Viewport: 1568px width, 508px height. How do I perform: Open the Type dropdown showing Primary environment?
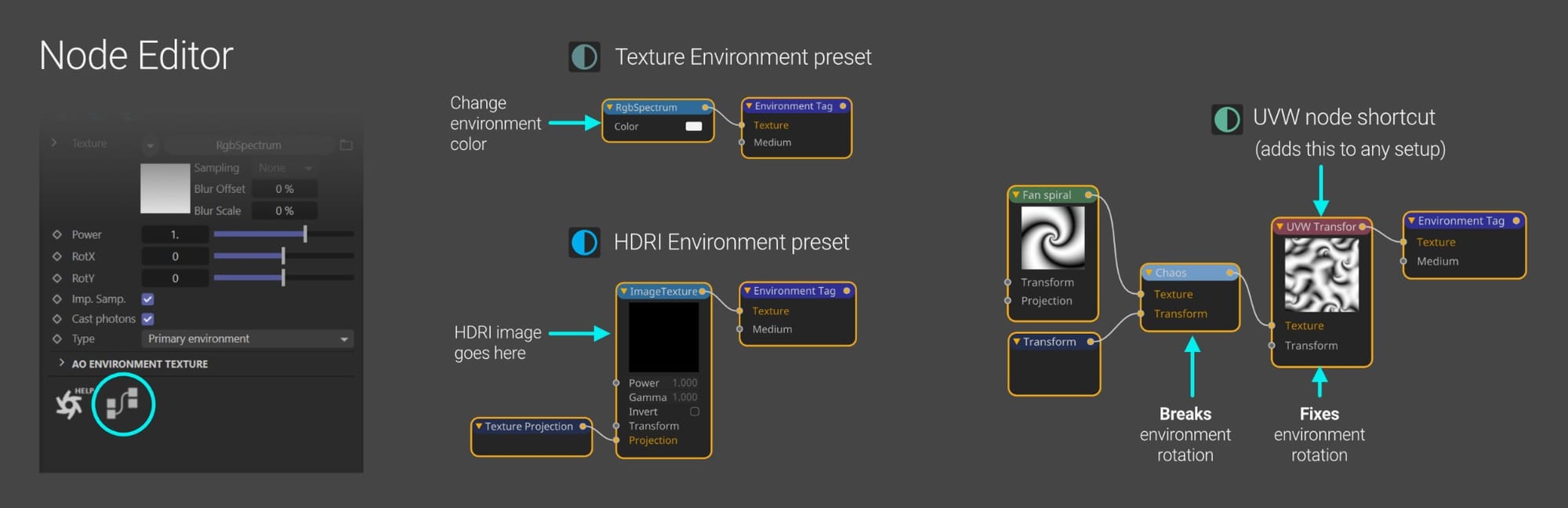pos(248,339)
